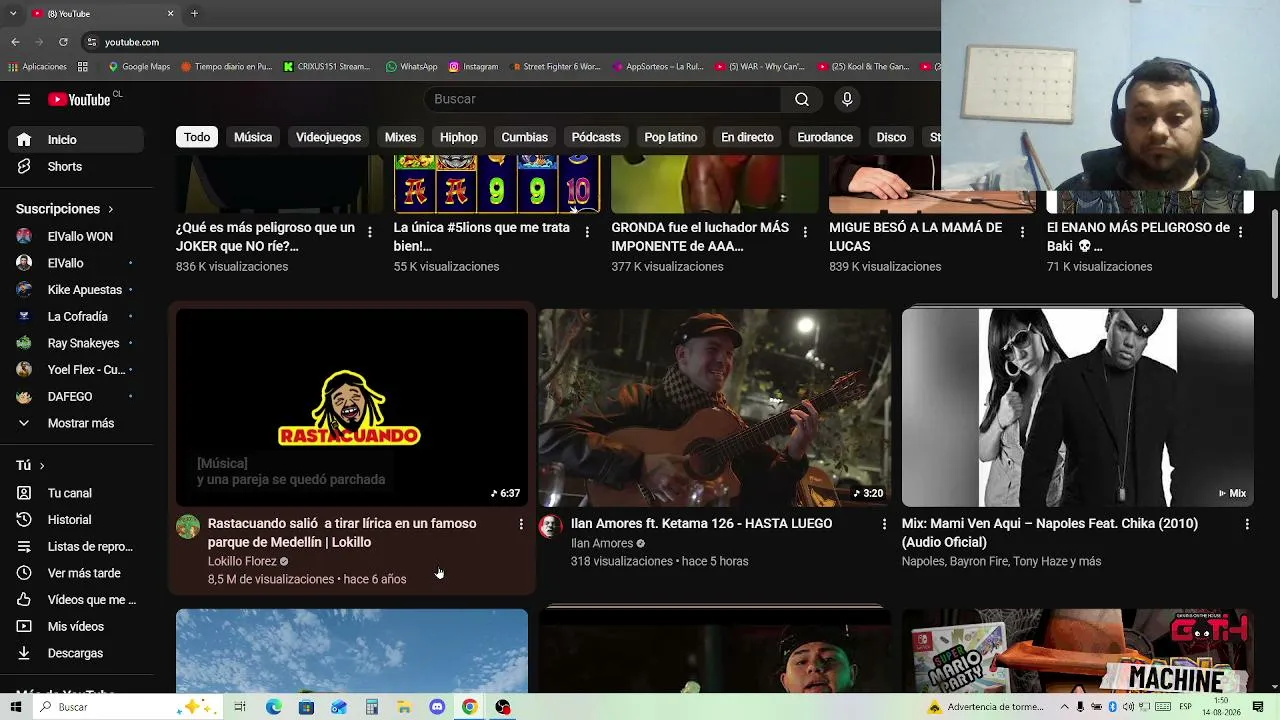Screen dimensions: 1280x720
Task: Open Calculator from the taskbar
Action: [371, 707]
